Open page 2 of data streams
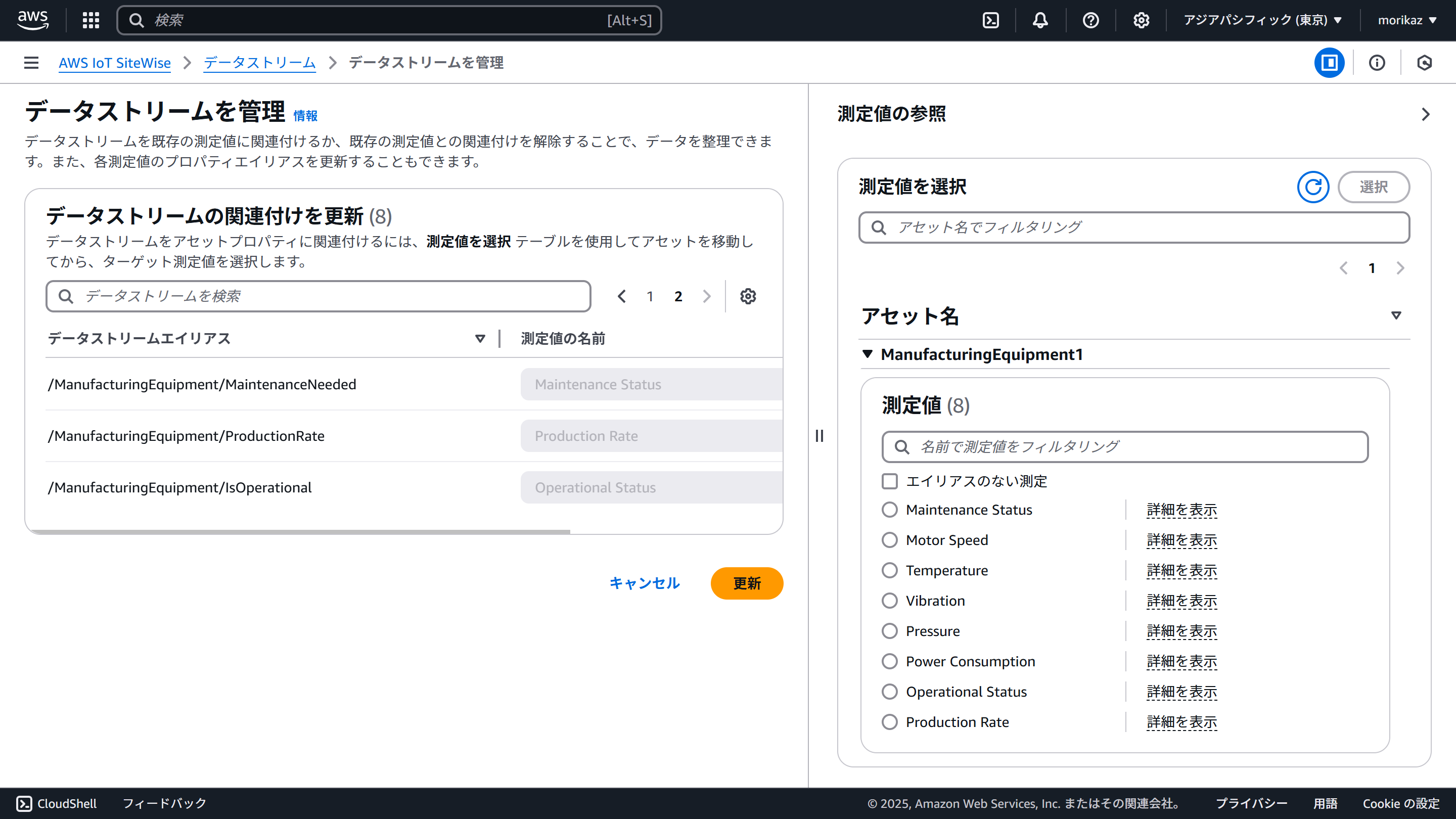Viewport: 1456px width, 819px height. pyautogui.click(x=678, y=296)
